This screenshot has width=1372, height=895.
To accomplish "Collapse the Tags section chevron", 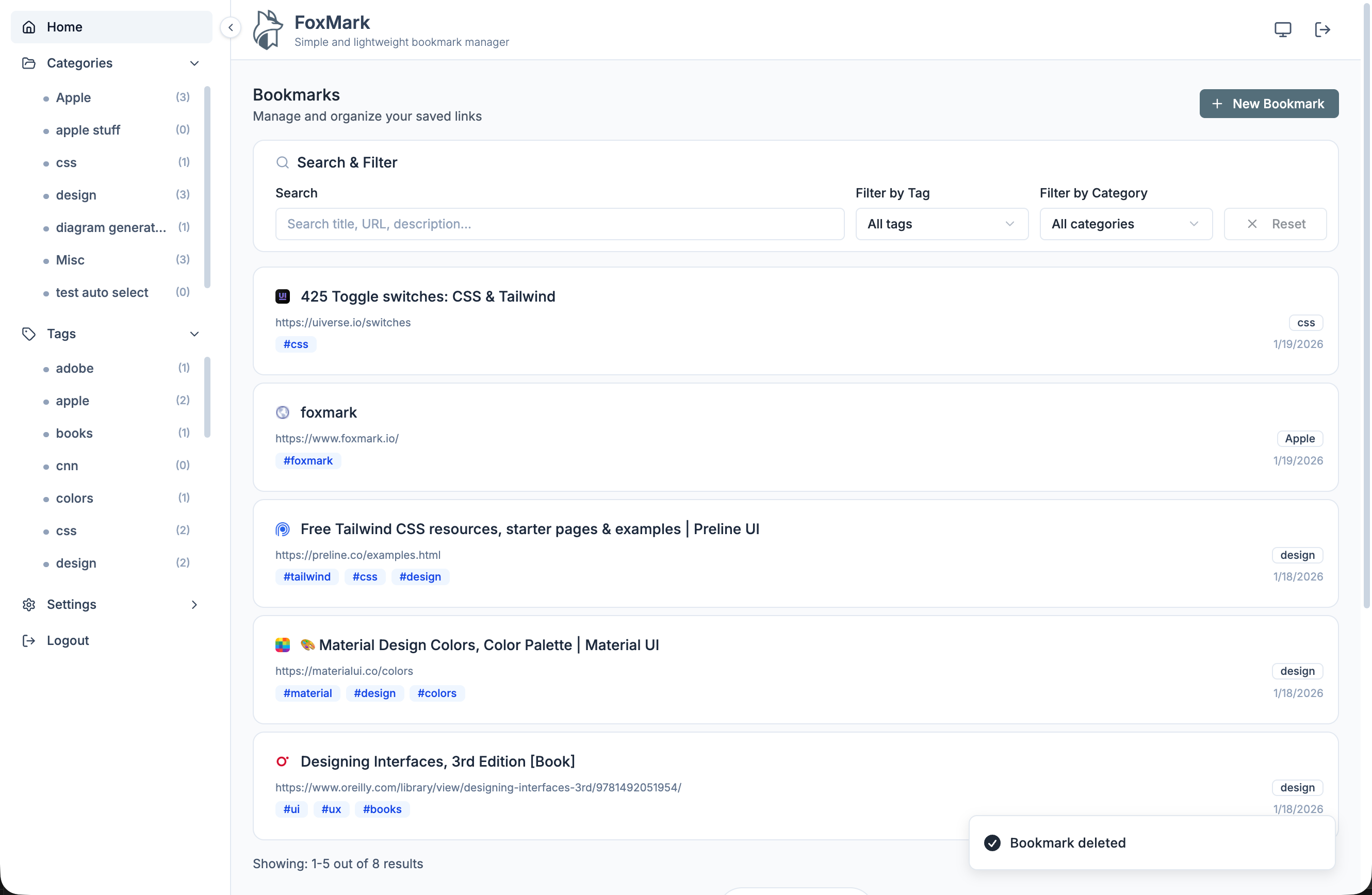I will [x=194, y=334].
